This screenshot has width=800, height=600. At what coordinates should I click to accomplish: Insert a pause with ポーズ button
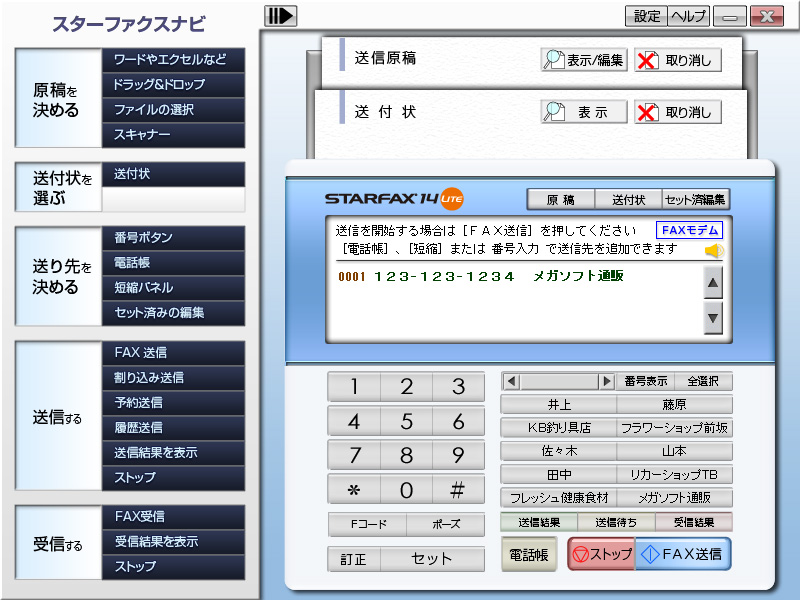point(446,524)
